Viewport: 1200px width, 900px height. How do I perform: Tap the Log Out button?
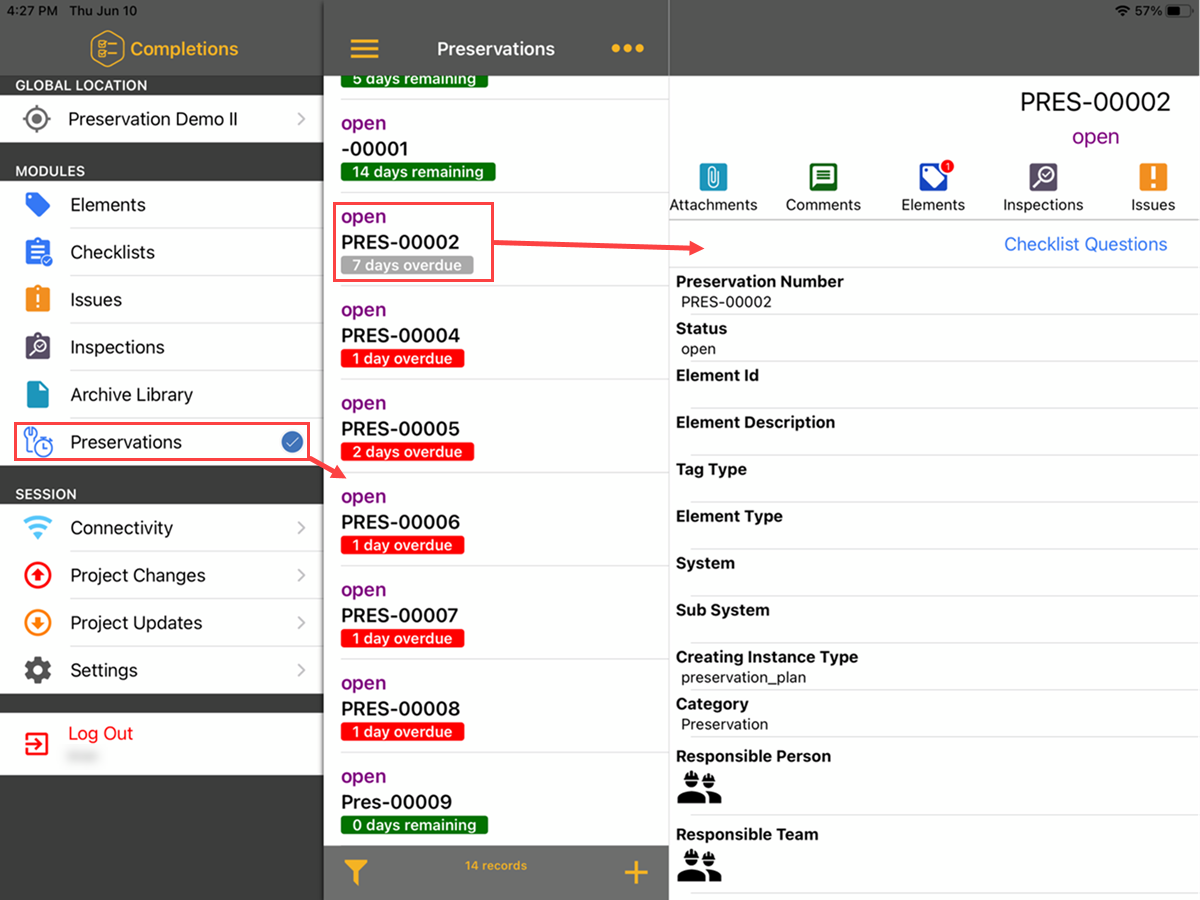click(x=161, y=744)
